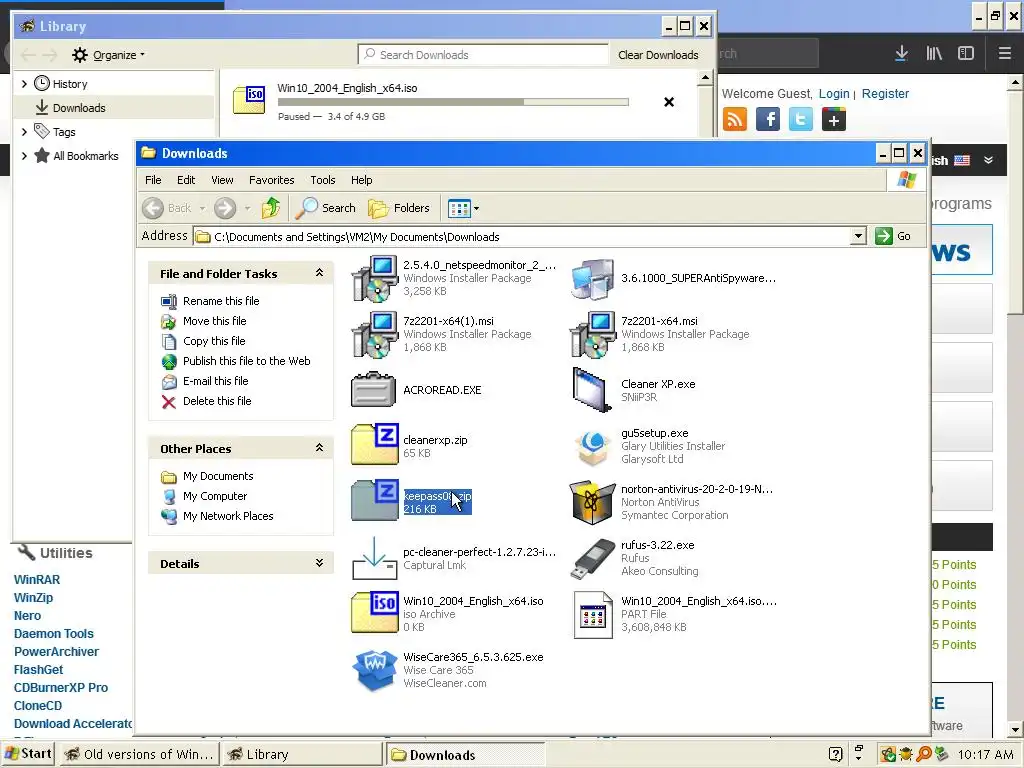
Task: Open the WinRAR link under Utilities
Action: (x=37, y=579)
